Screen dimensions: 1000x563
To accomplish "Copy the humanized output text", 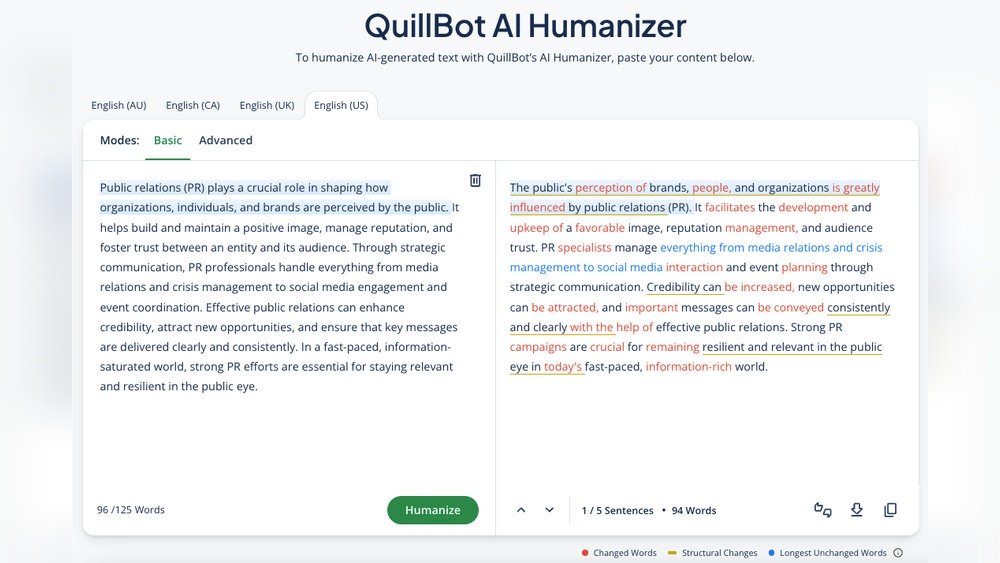I will (890, 510).
